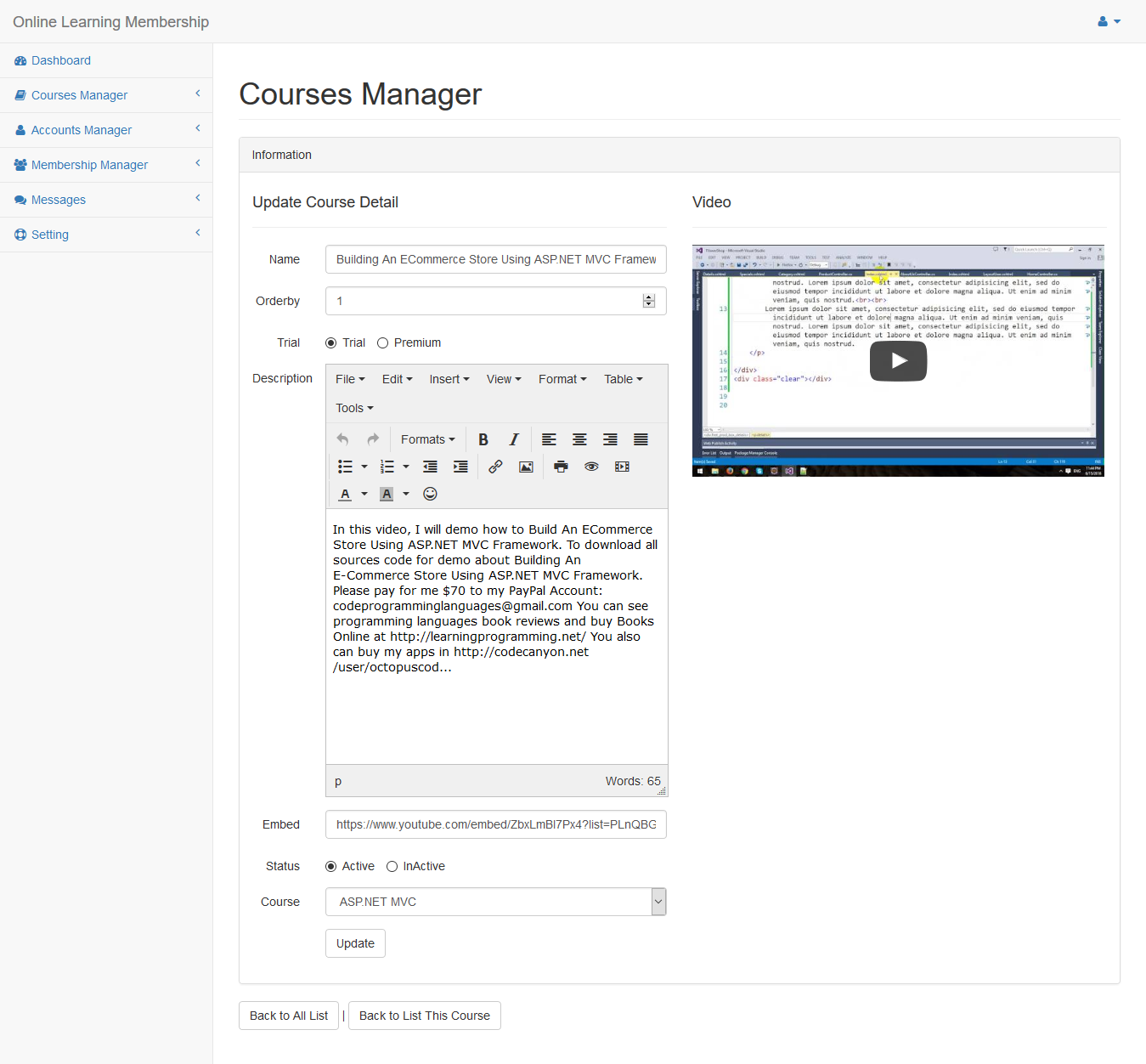Click the insert image icon

(x=526, y=467)
